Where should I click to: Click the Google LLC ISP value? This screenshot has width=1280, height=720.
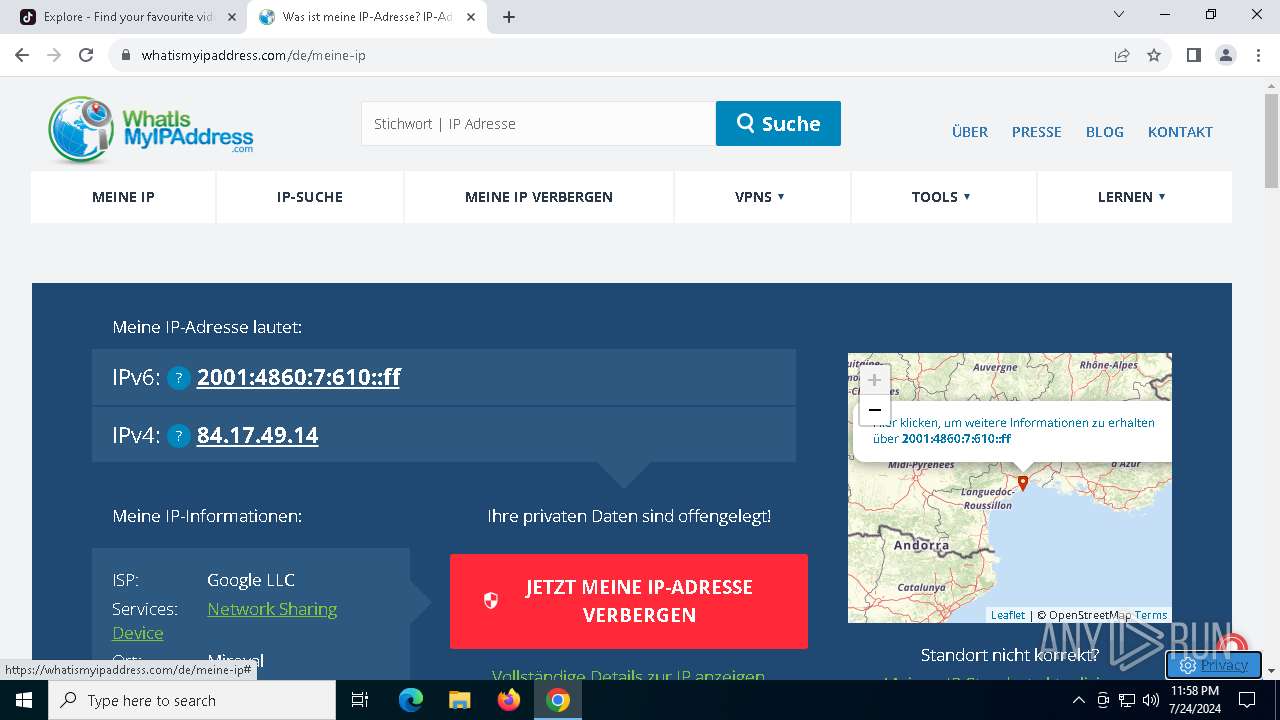[x=251, y=580]
